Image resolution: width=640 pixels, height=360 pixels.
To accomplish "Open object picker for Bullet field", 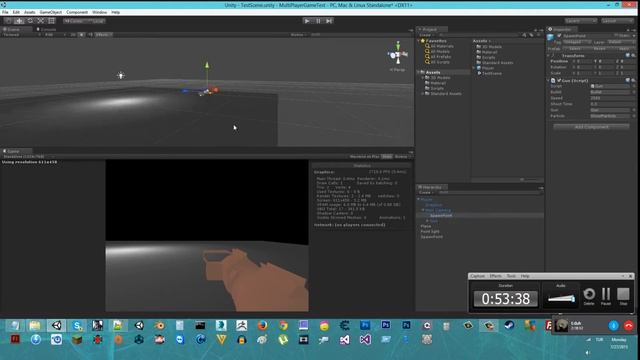I will click(634, 92).
